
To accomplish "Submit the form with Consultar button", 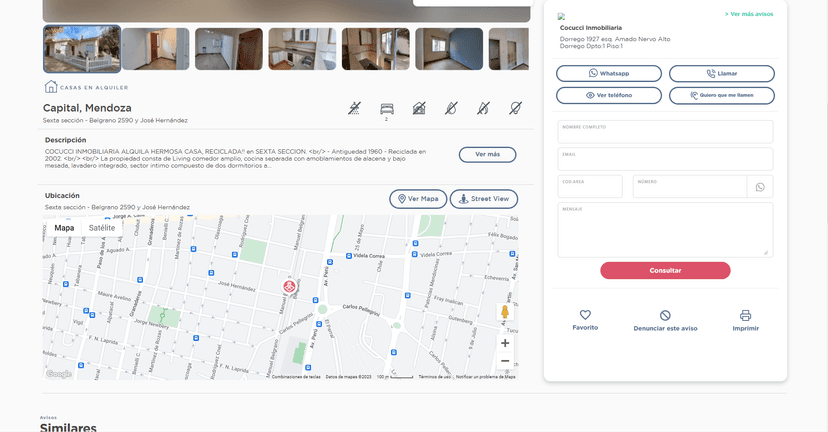I will tap(665, 270).
